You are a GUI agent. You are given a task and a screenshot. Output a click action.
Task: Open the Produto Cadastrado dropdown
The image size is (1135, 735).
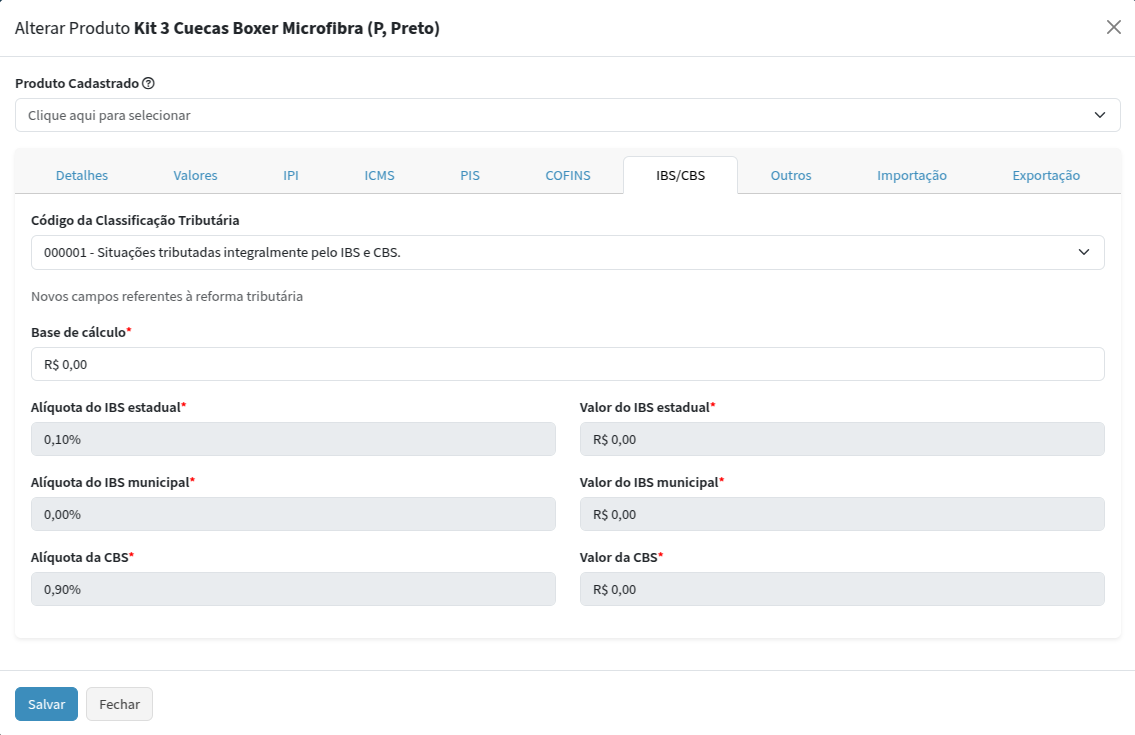pyautogui.click(x=567, y=115)
